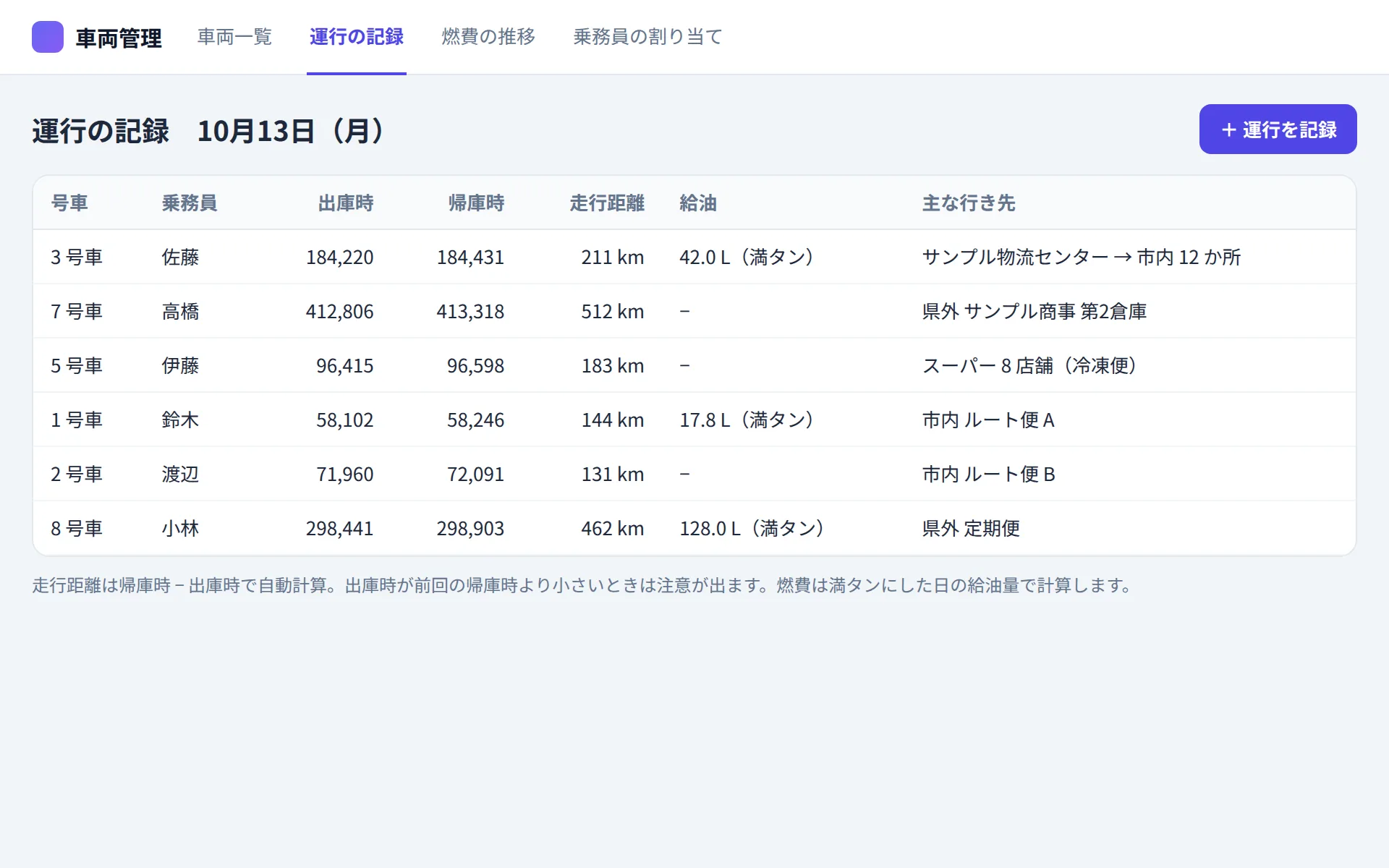Select the 7 号車 row label
Image resolution: width=1389 pixels, height=868 pixels.
[77, 312]
